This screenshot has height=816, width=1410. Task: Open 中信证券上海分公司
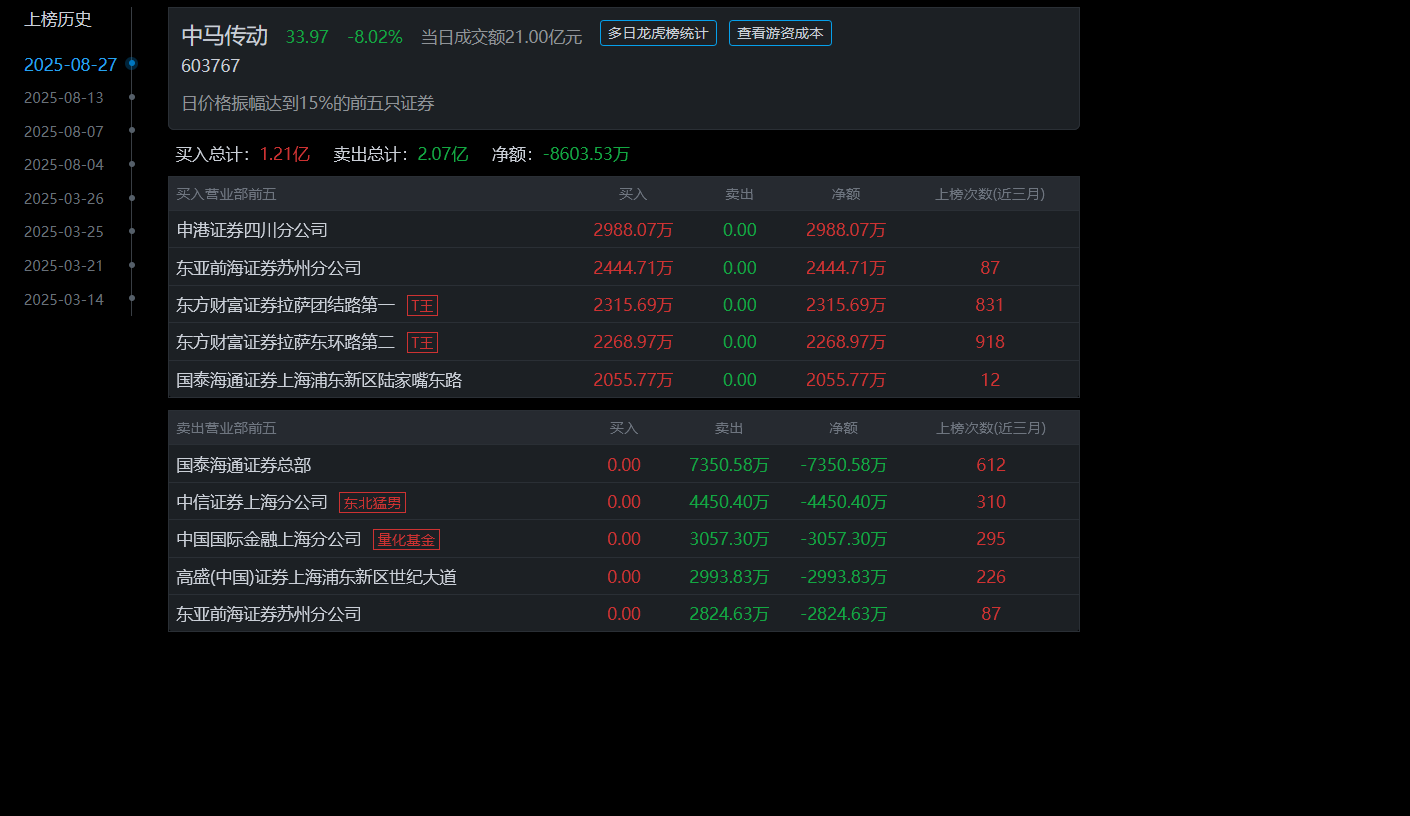tap(252, 502)
